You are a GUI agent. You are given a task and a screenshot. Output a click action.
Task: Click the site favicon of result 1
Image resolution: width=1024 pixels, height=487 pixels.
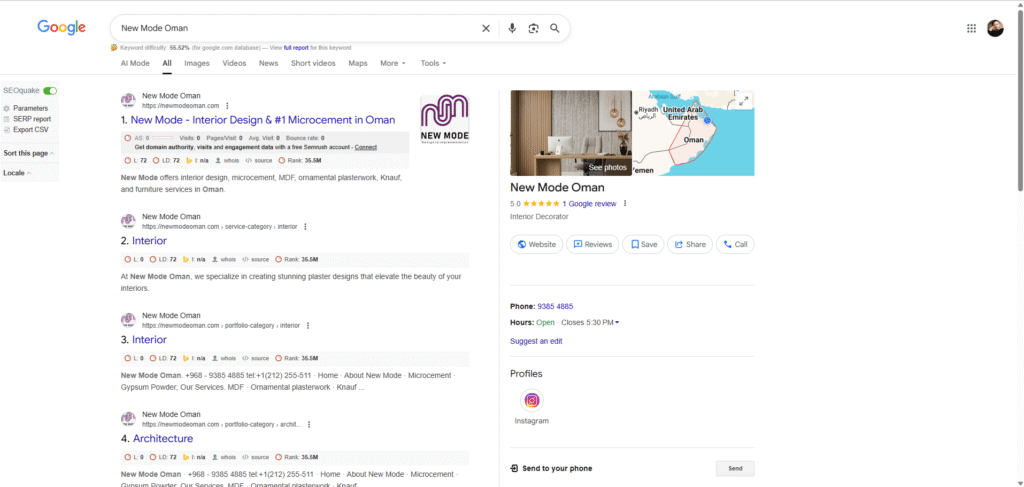(128, 101)
